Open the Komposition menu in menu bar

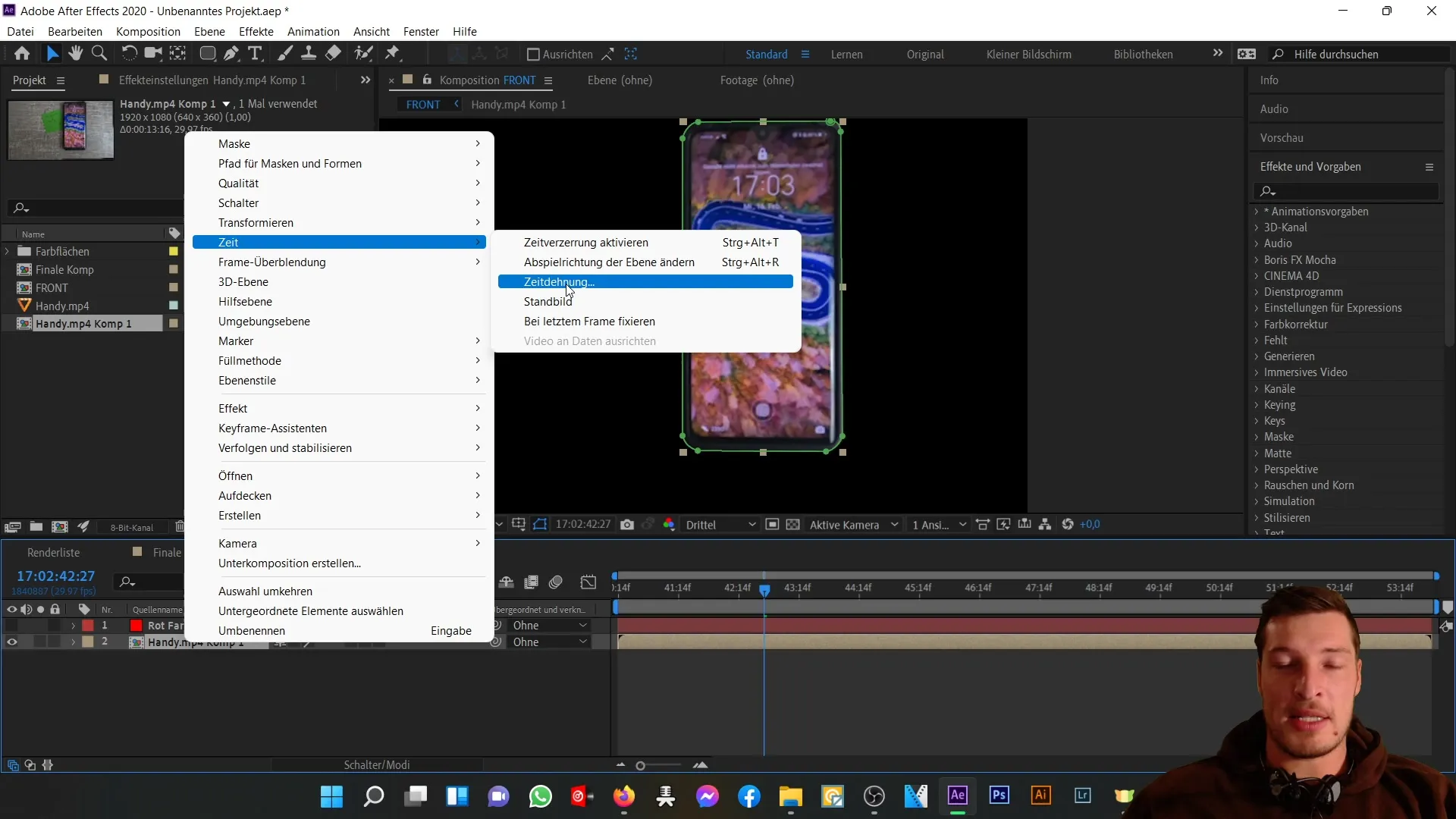(x=148, y=31)
